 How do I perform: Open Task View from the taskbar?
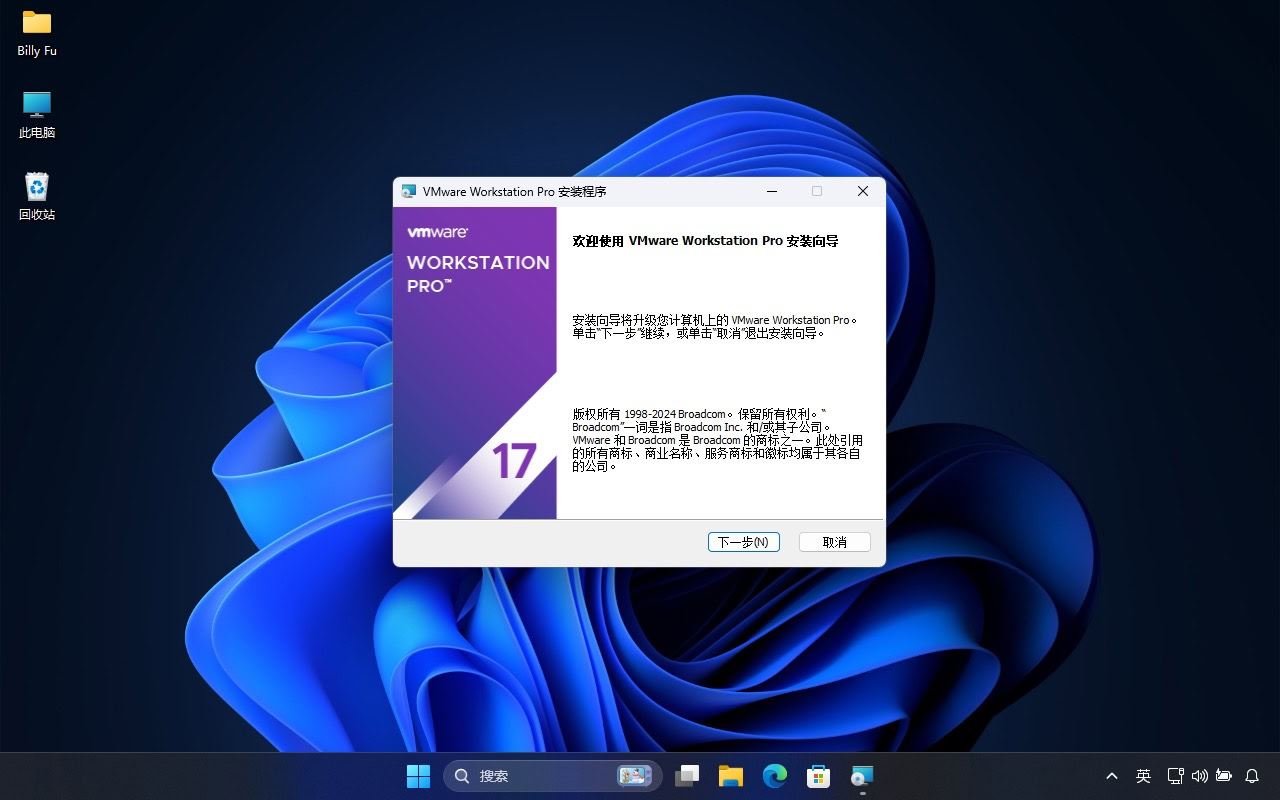click(x=687, y=776)
